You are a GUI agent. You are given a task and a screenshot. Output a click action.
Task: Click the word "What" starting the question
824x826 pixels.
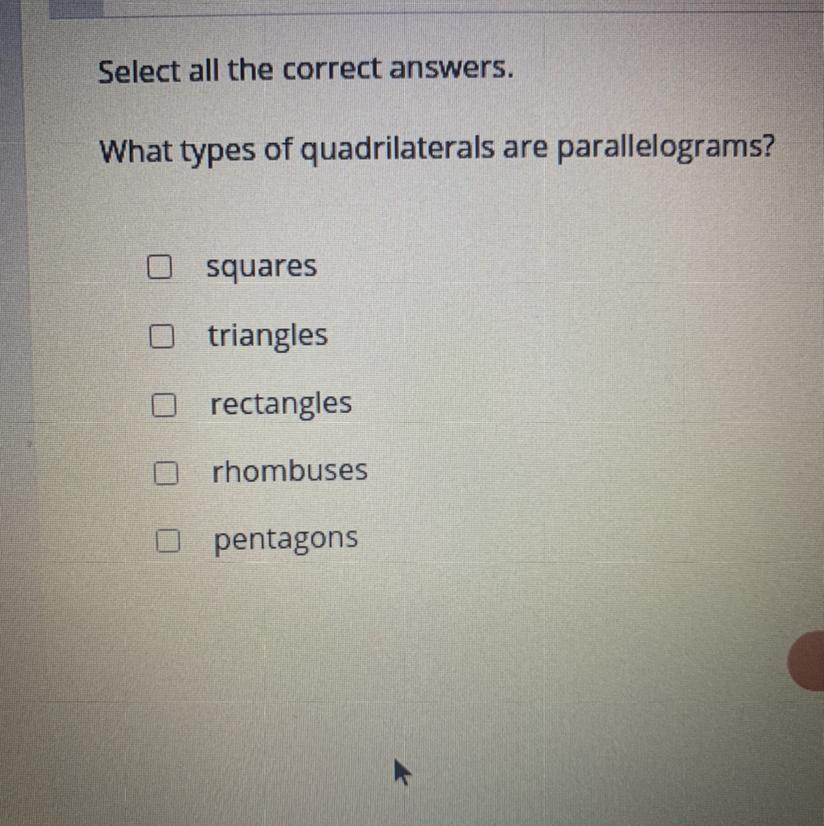[136, 151]
